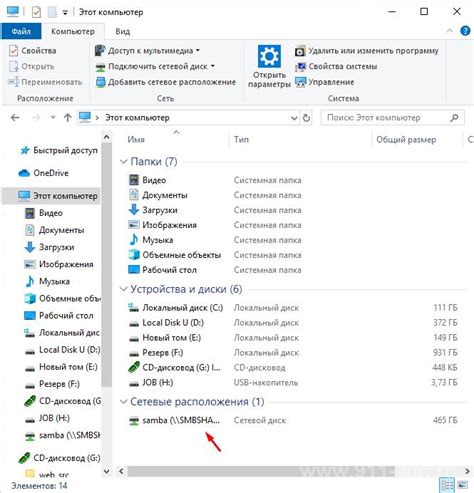Sort by the Тип column header
The image size is (474, 493).
coord(241,139)
